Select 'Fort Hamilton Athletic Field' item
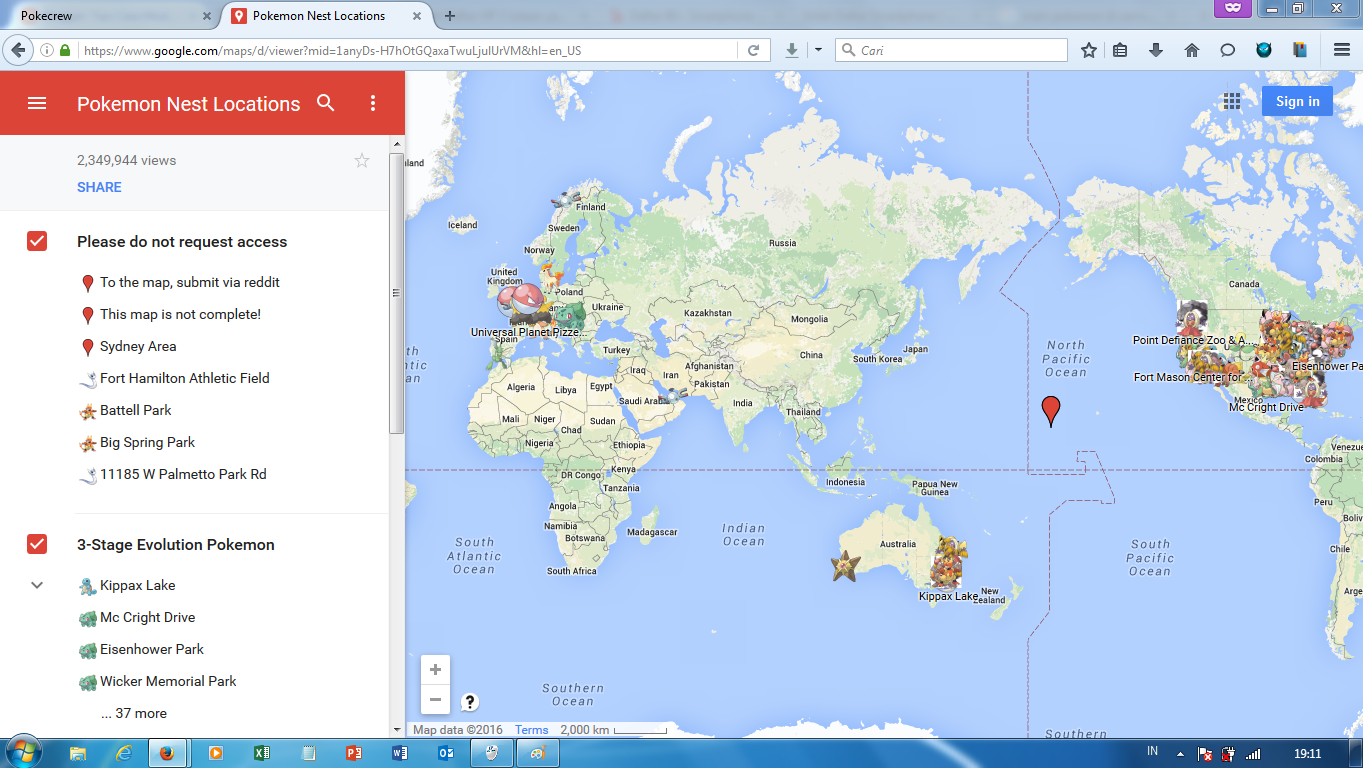 point(185,378)
